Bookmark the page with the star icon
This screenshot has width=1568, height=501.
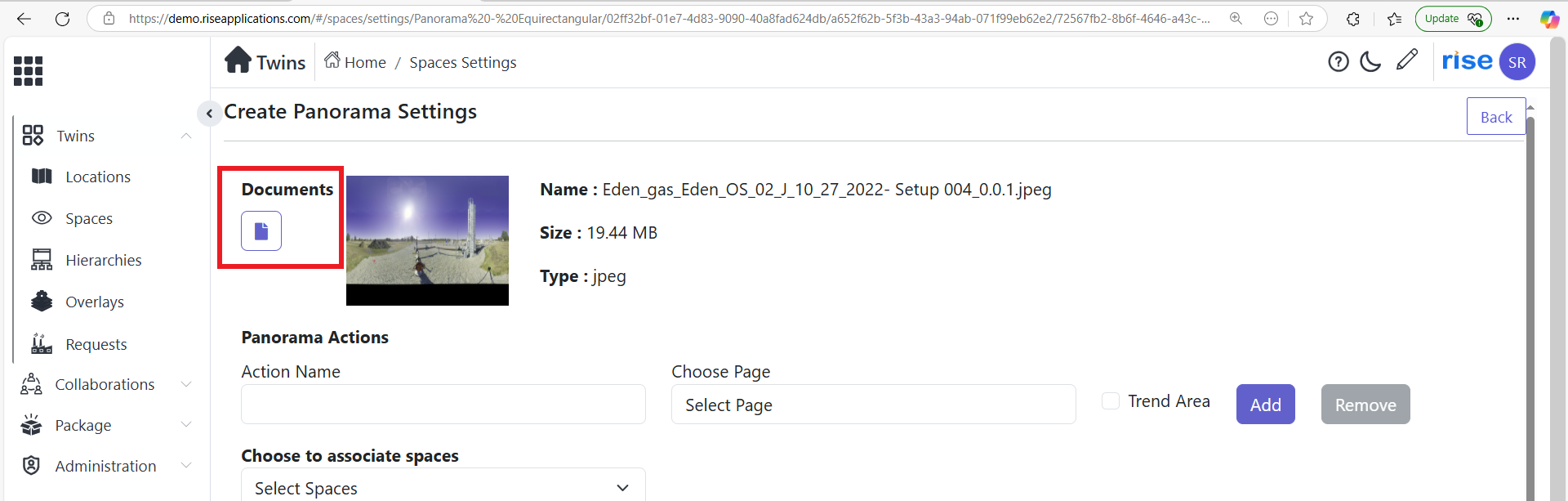coord(1307,18)
